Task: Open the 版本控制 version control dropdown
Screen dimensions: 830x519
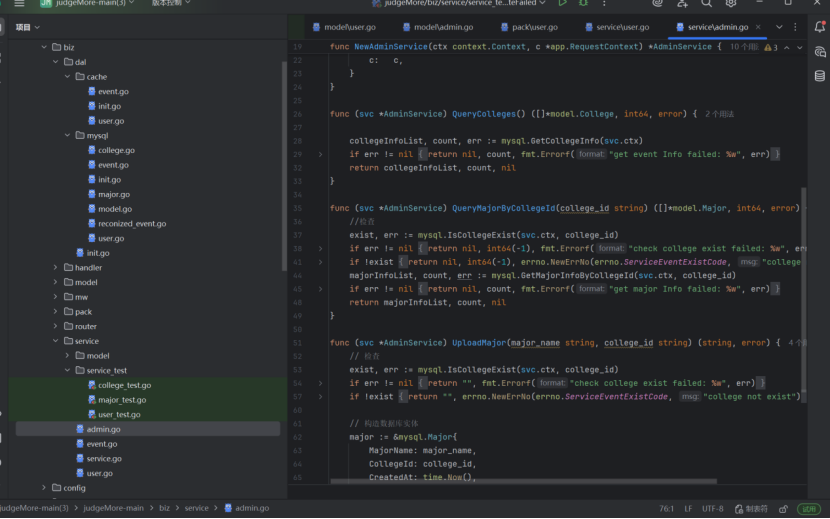Action: pyautogui.click(x=171, y=3)
